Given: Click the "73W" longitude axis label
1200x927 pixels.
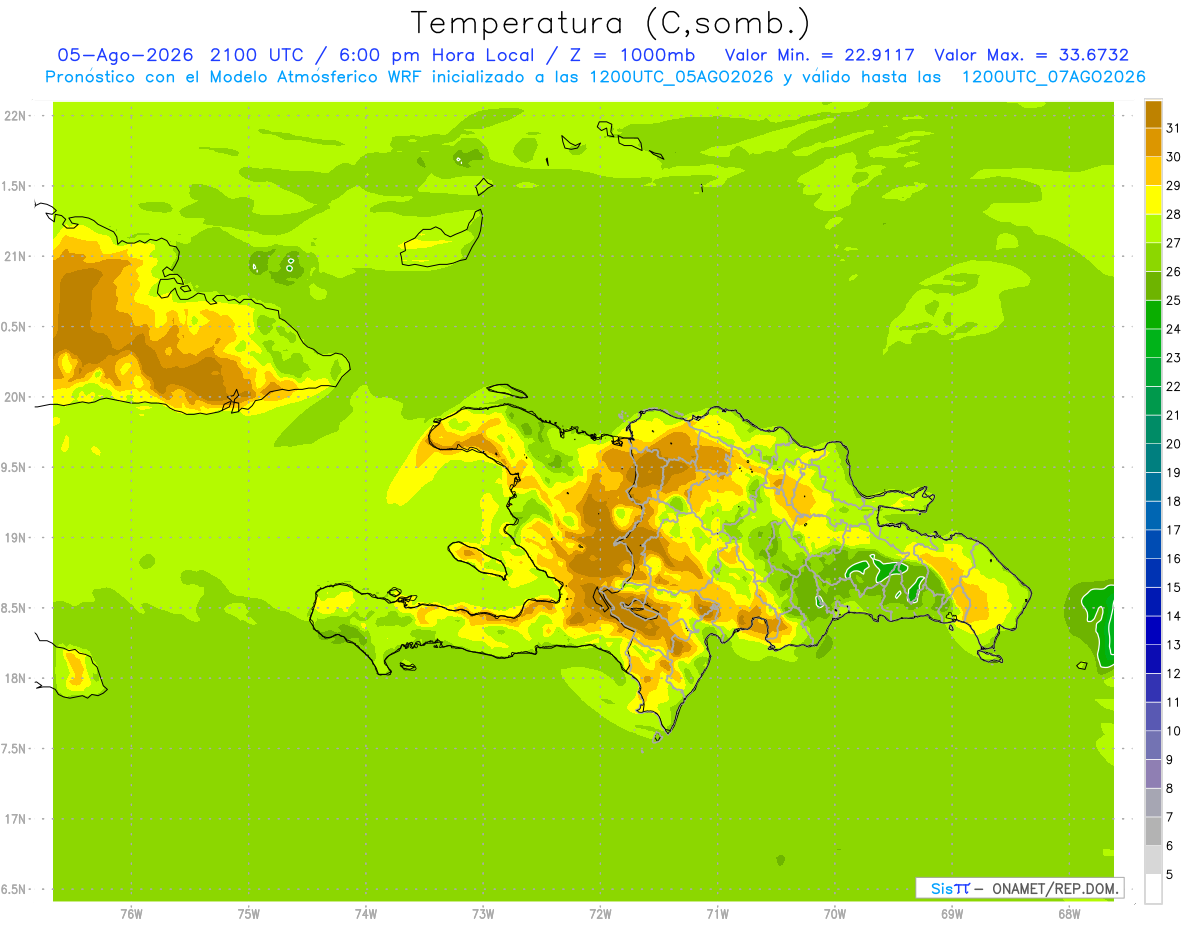Looking at the screenshot, I should tap(483, 914).
